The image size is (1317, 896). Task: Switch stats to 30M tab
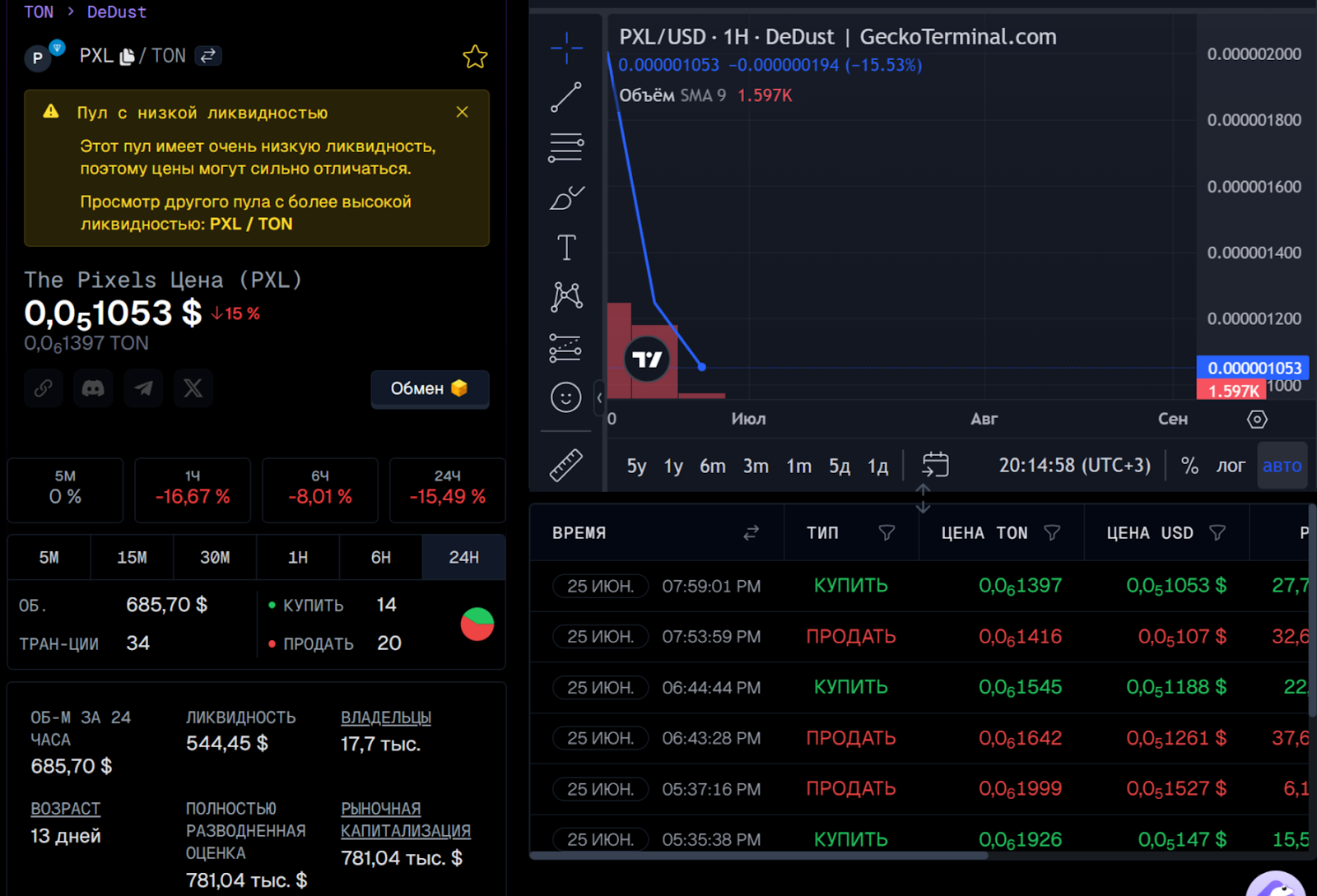pos(215,557)
